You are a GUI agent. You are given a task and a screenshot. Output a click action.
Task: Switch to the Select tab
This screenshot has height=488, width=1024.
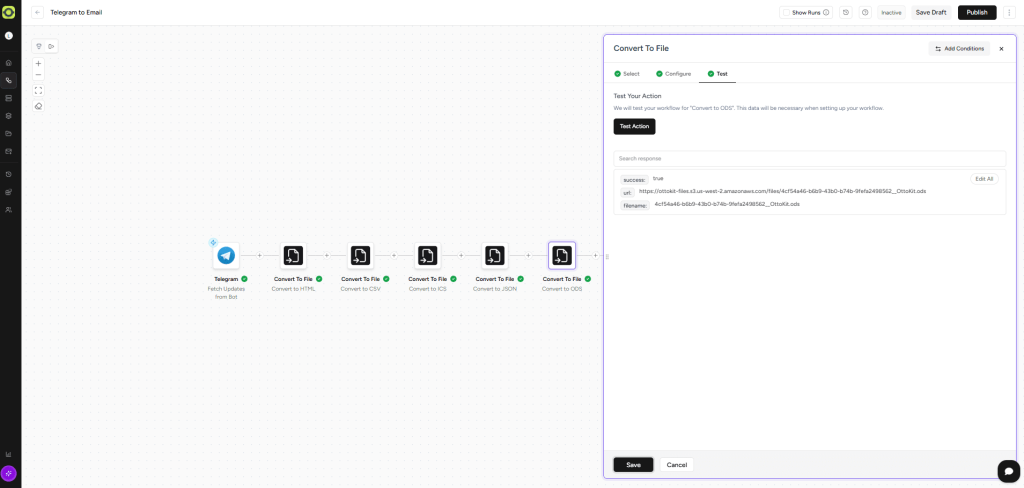pos(627,74)
